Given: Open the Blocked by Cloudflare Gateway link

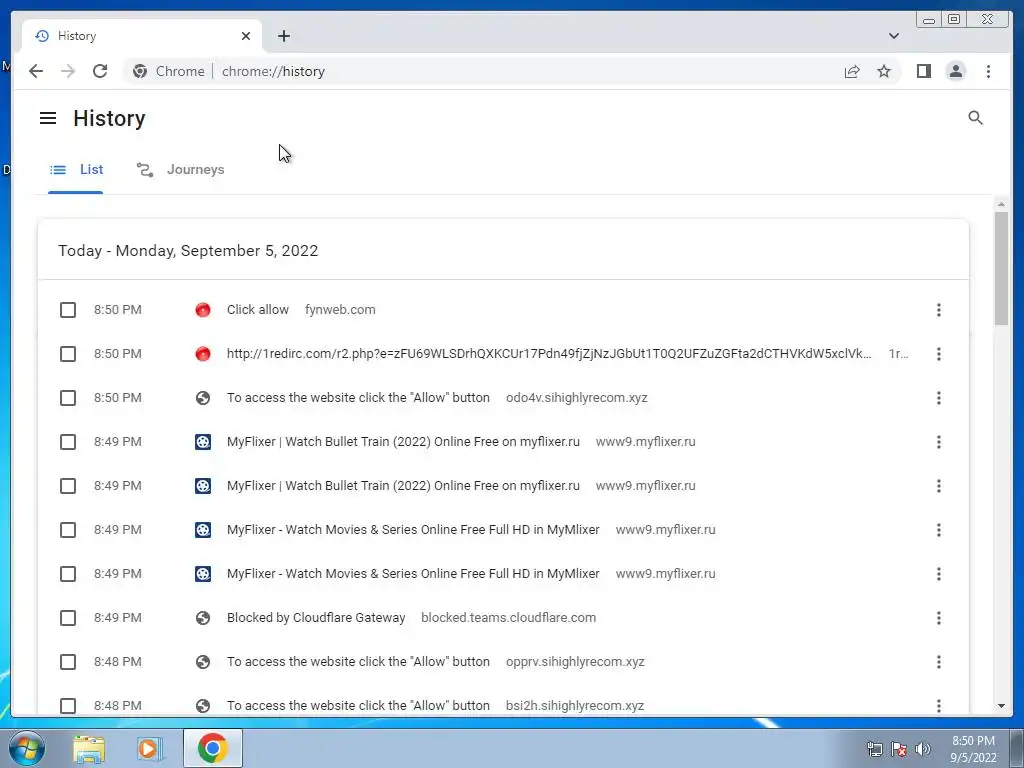Looking at the screenshot, I should tap(316, 618).
